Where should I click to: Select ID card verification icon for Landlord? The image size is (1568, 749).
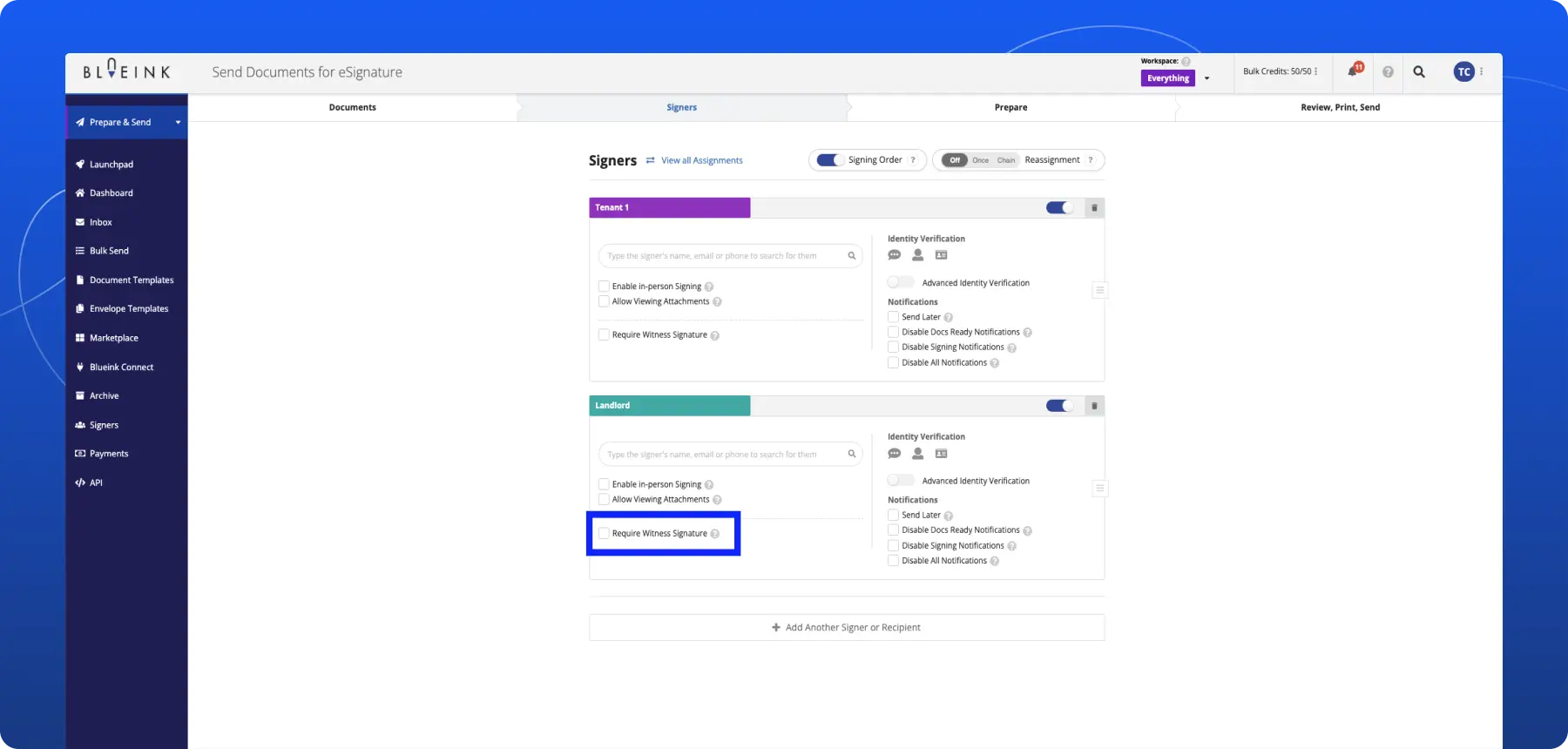(941, 454)
